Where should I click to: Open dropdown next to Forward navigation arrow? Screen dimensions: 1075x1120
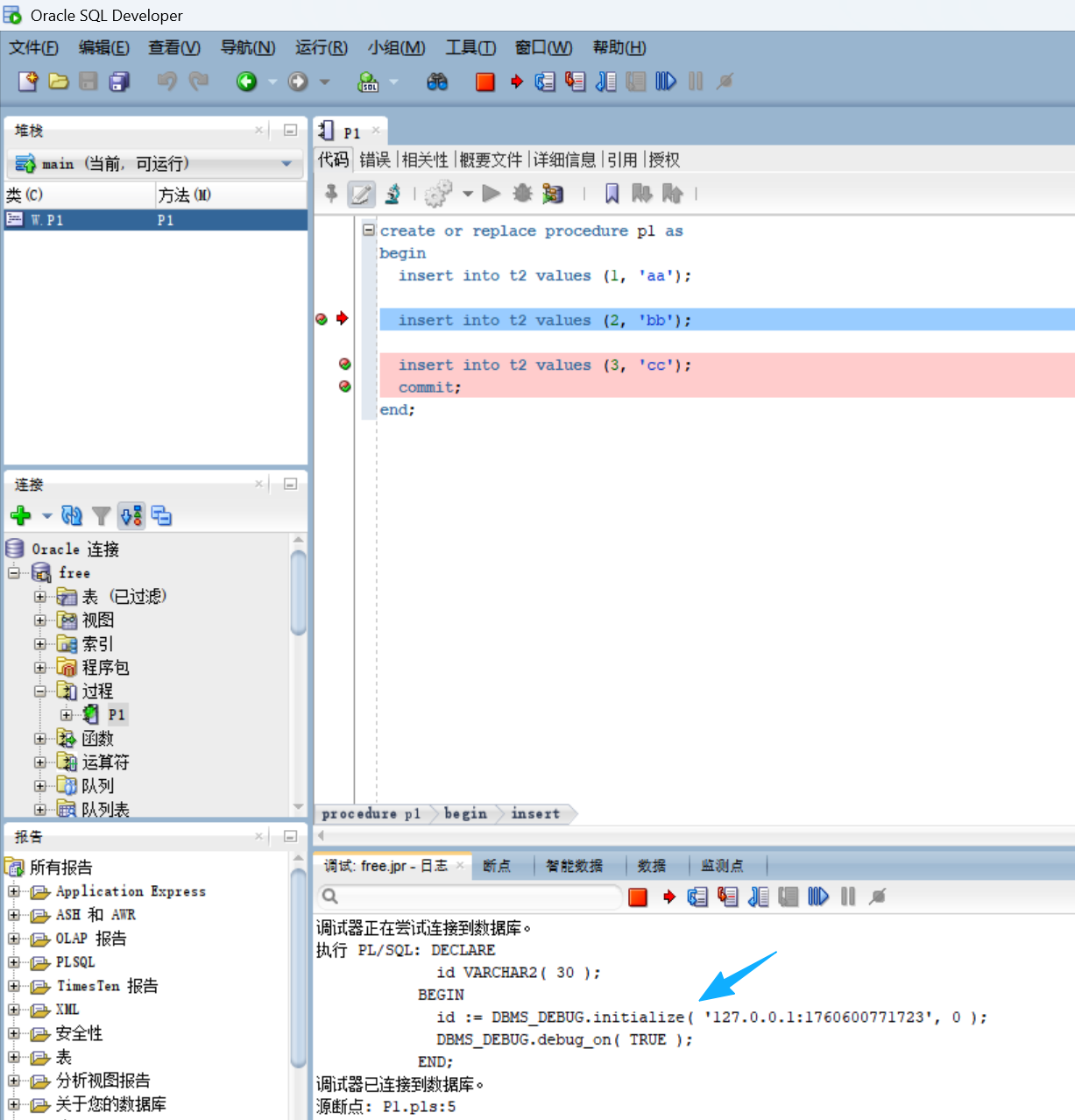coord(324,82)
